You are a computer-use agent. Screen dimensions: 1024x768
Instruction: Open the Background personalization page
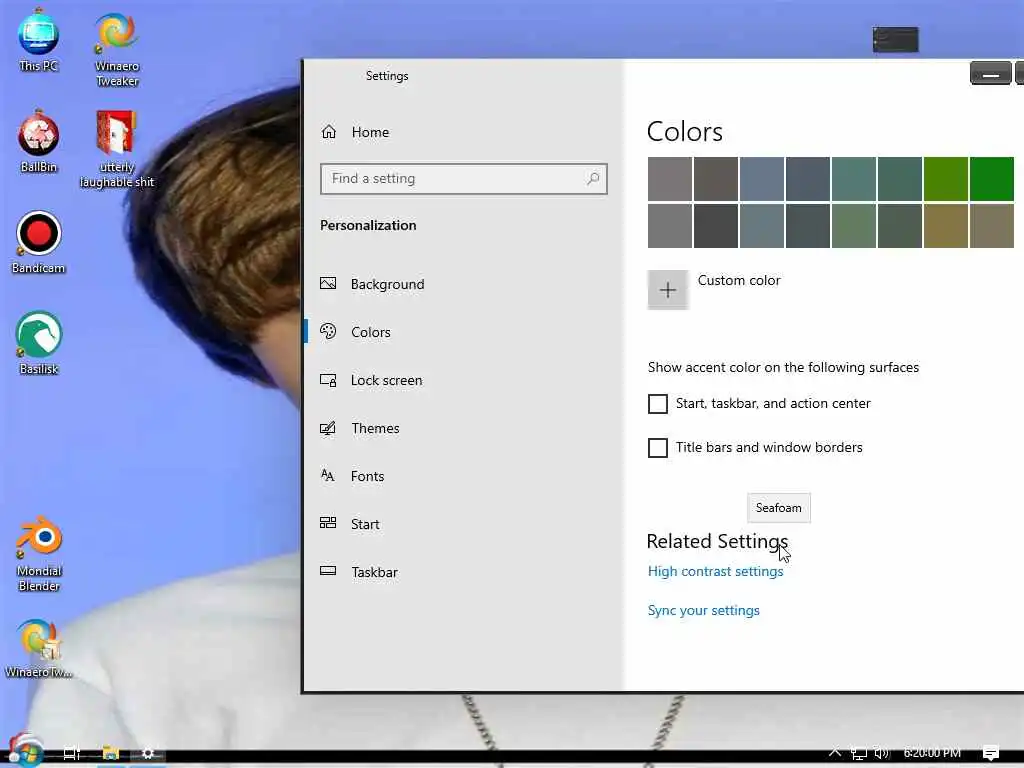pos(372,284)
